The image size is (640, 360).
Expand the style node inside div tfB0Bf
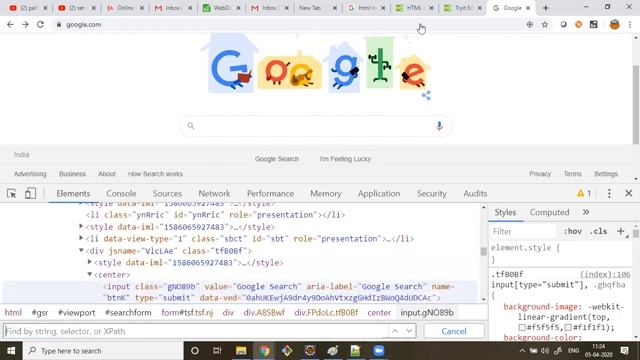coord(89,262)
